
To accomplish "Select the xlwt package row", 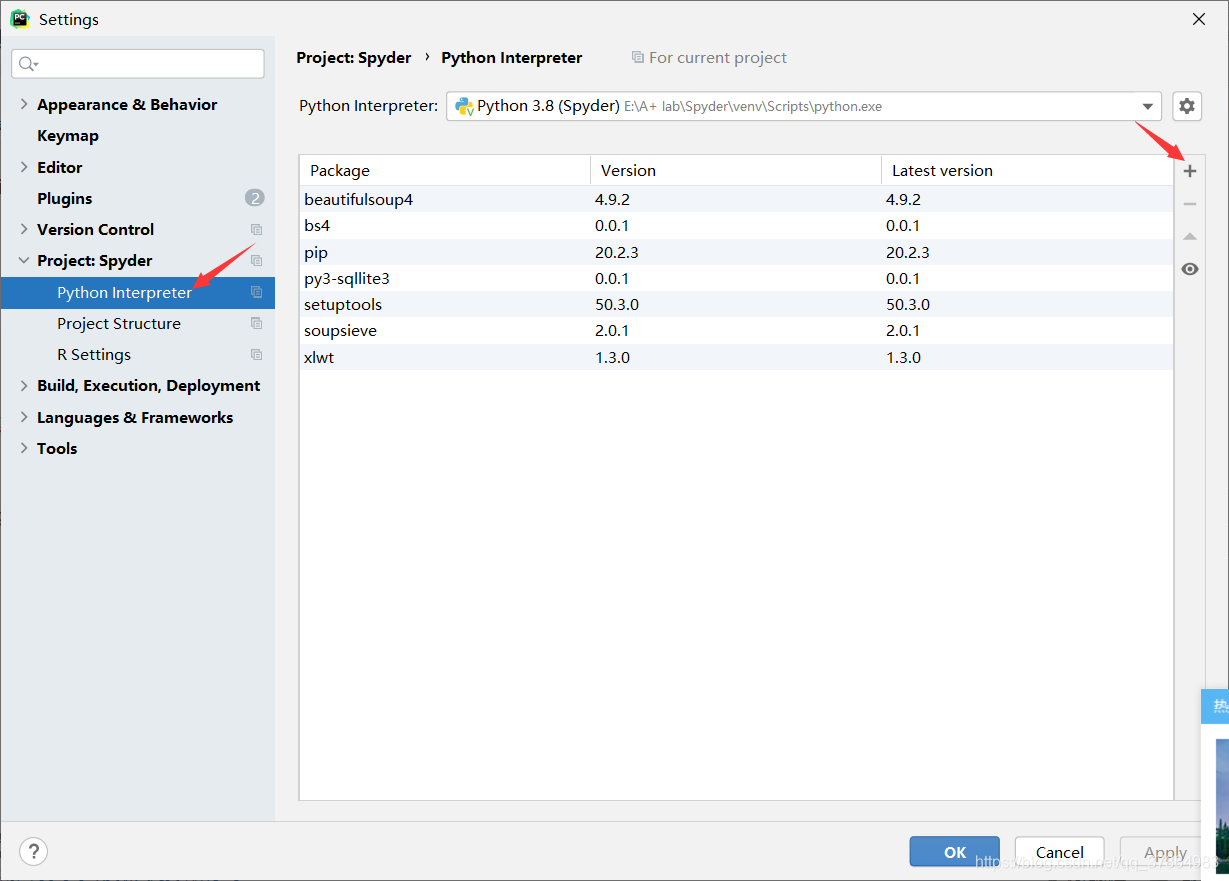I will (x=736, y=357).
